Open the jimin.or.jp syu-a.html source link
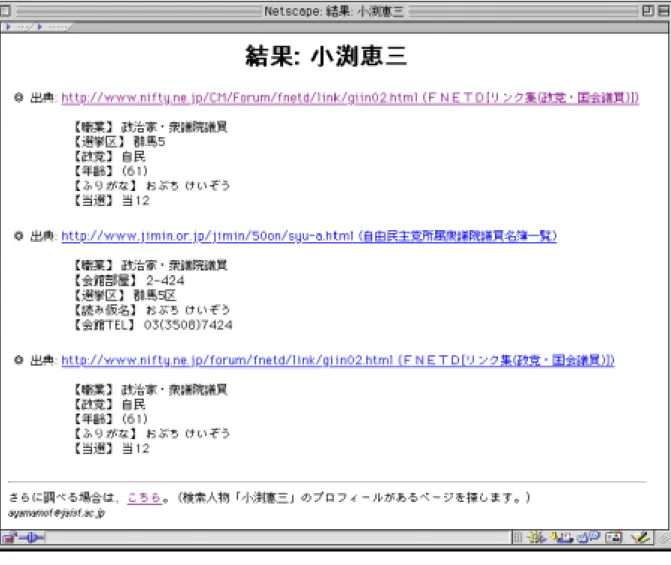This screenshot has width=671, height=565. coord(309,236)
